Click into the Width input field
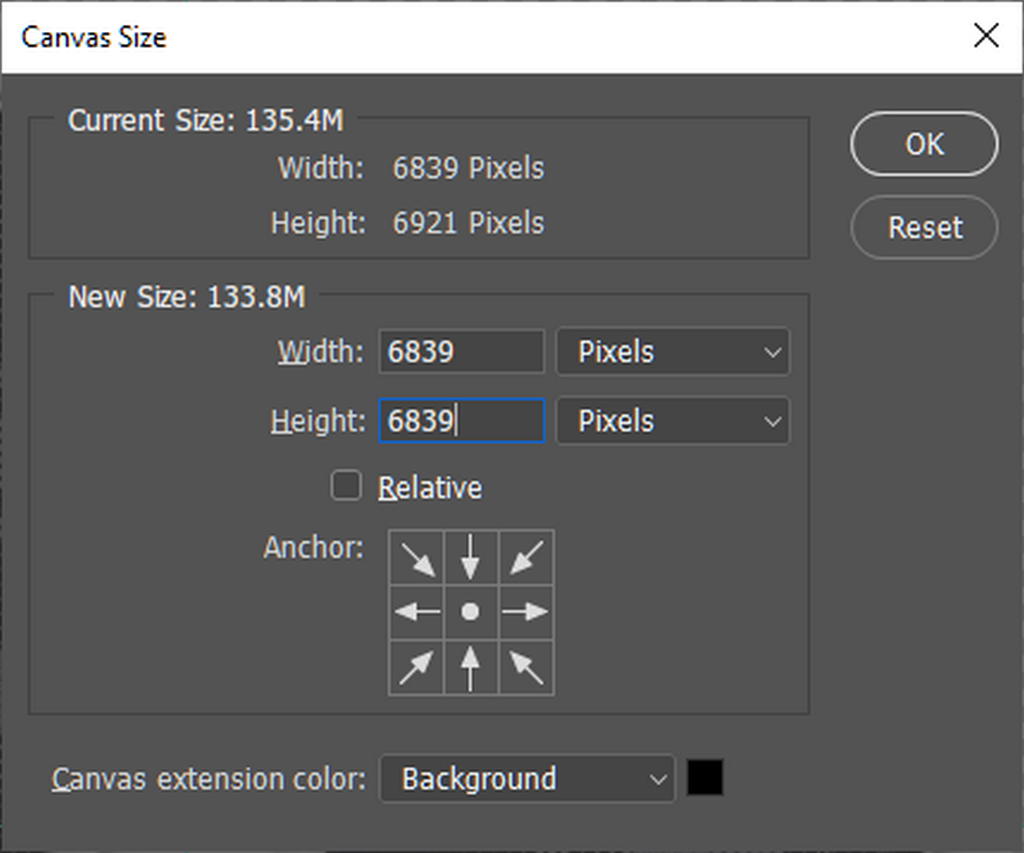 460,352
